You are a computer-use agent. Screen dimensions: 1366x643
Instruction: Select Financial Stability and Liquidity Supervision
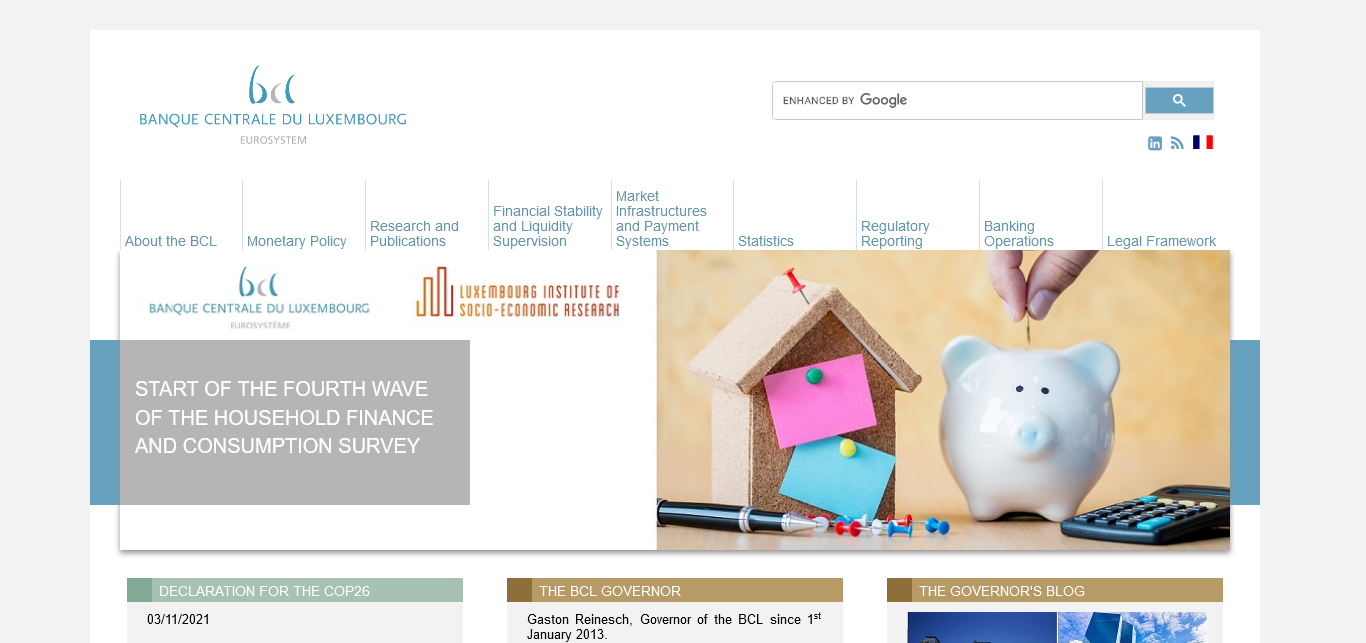548,226
